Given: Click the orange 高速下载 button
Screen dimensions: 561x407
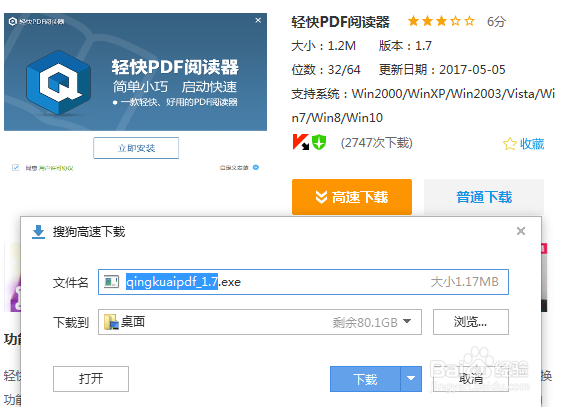Looking at the screenshot, I should [352, 197].
